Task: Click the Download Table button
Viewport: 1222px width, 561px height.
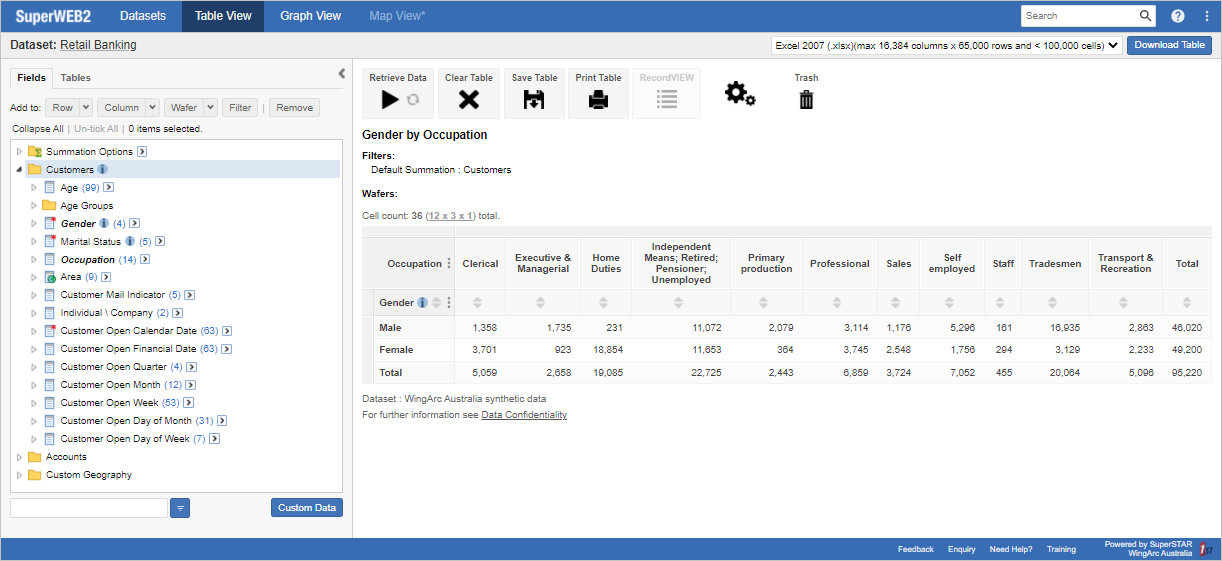Action: click(1169, 45)
